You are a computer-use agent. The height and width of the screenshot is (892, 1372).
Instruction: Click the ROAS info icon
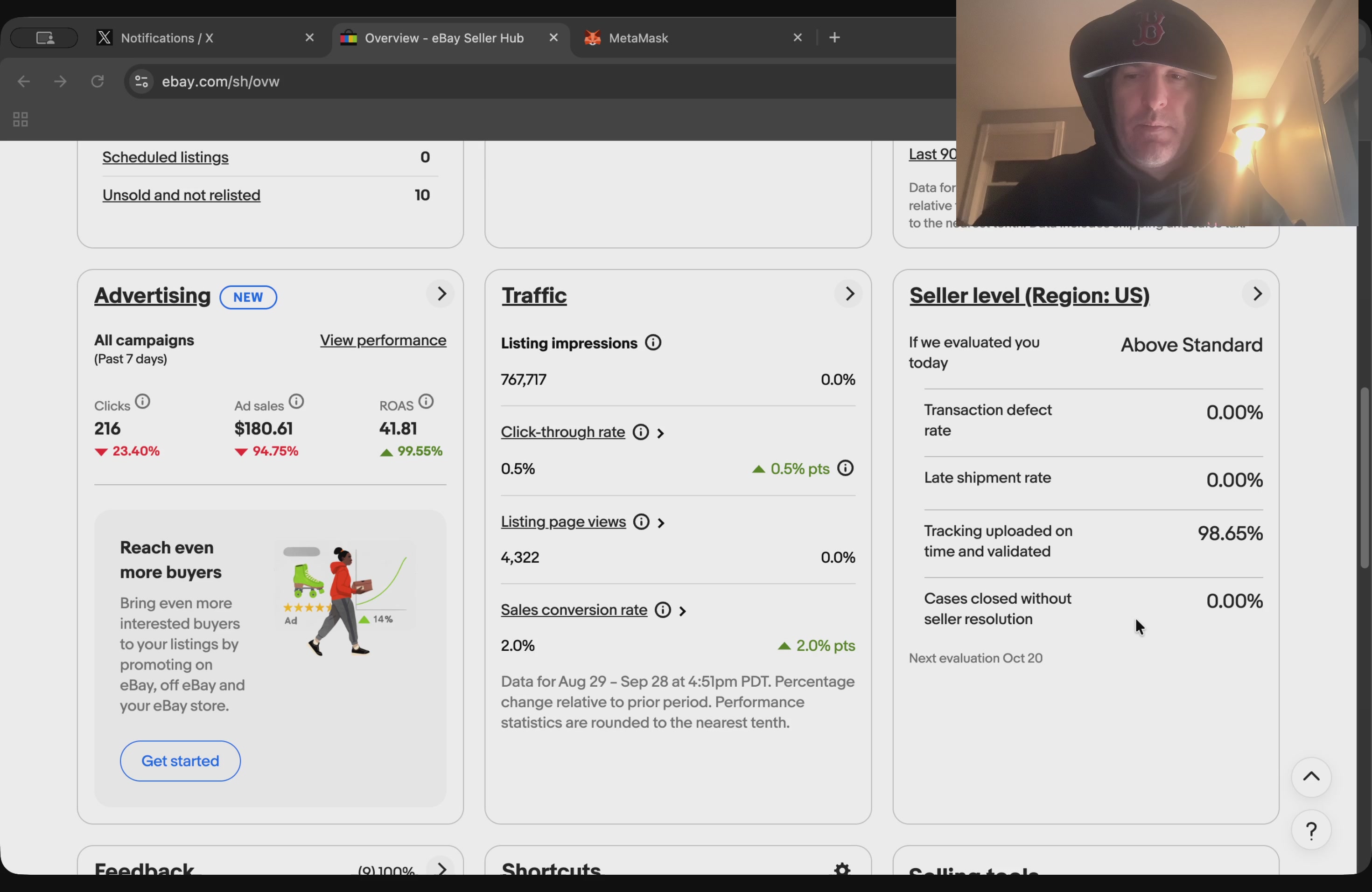(x=426, y=402)
